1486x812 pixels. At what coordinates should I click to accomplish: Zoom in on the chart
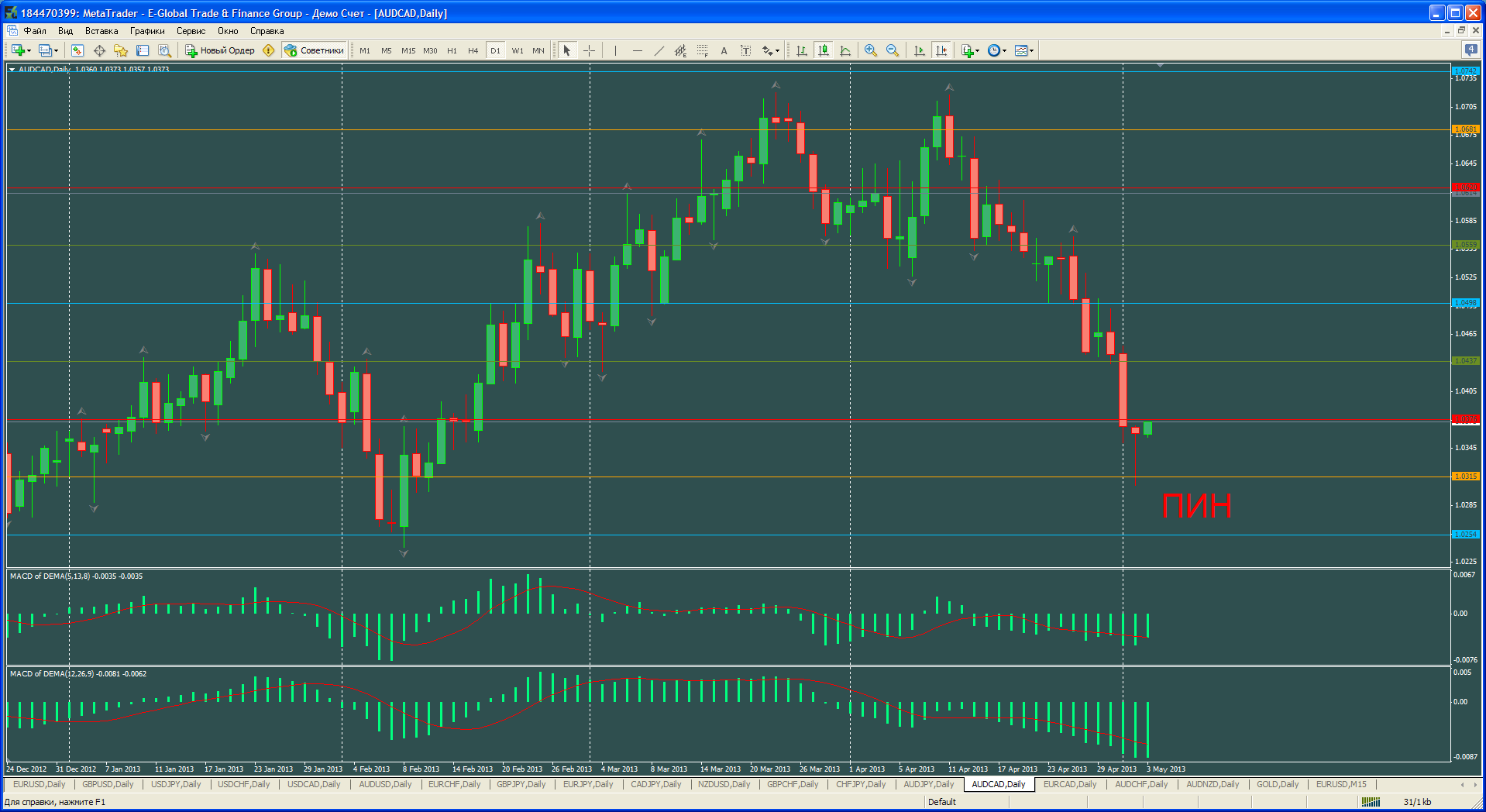(871, 50)
